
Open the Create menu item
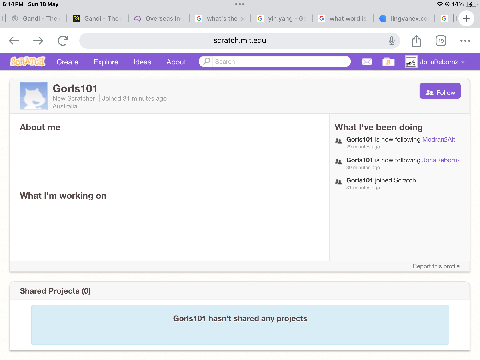pos(68,62)
